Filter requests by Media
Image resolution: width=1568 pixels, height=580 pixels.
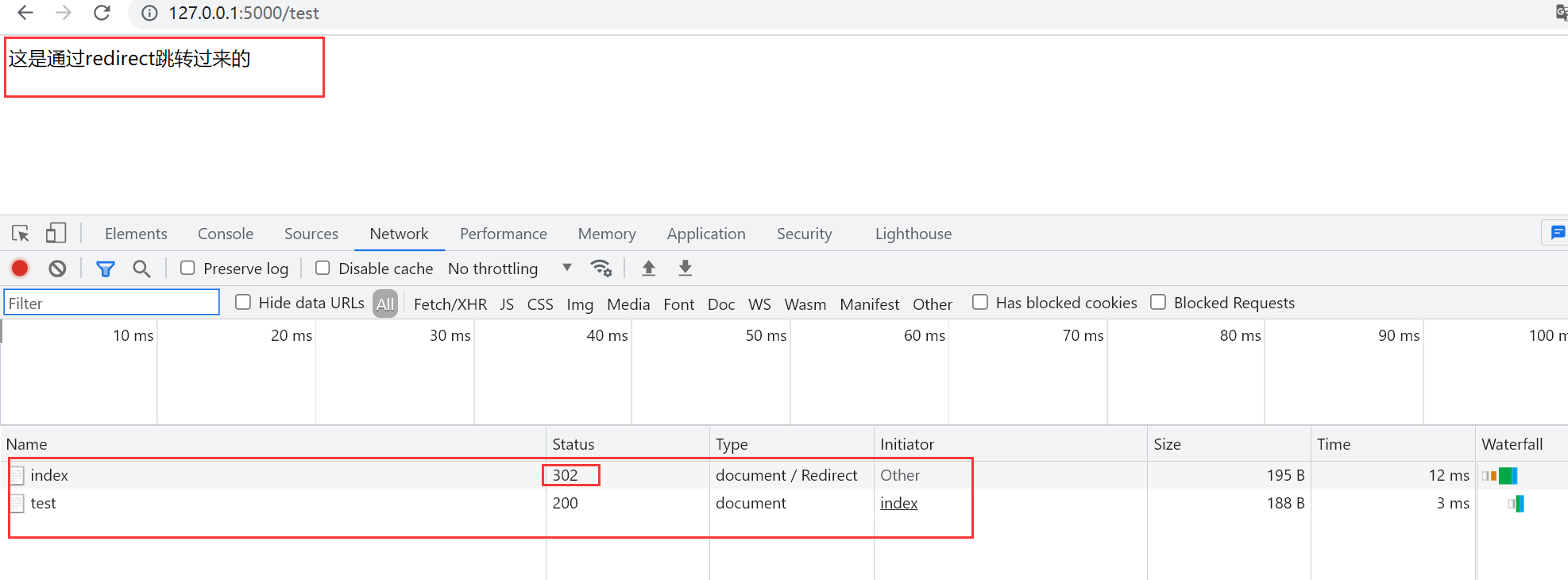click(628, 304)
